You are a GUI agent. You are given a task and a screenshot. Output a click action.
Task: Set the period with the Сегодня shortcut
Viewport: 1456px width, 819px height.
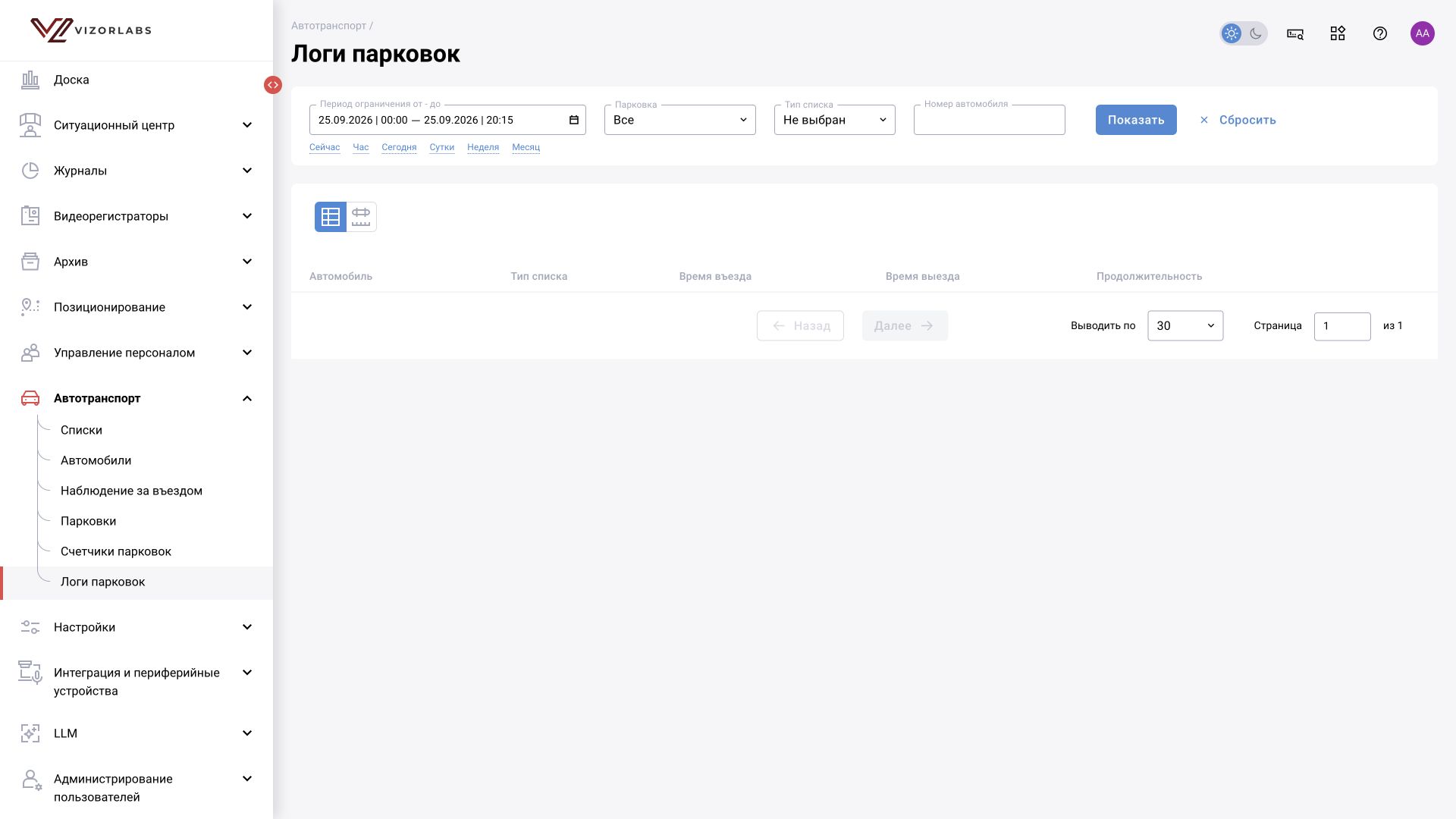pos(399,147)
